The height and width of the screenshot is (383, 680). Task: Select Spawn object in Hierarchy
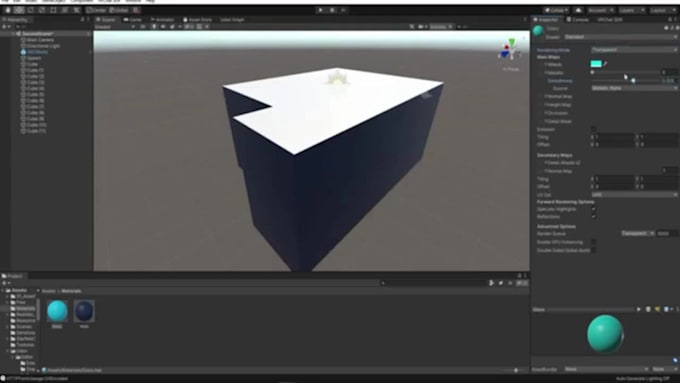34,58
